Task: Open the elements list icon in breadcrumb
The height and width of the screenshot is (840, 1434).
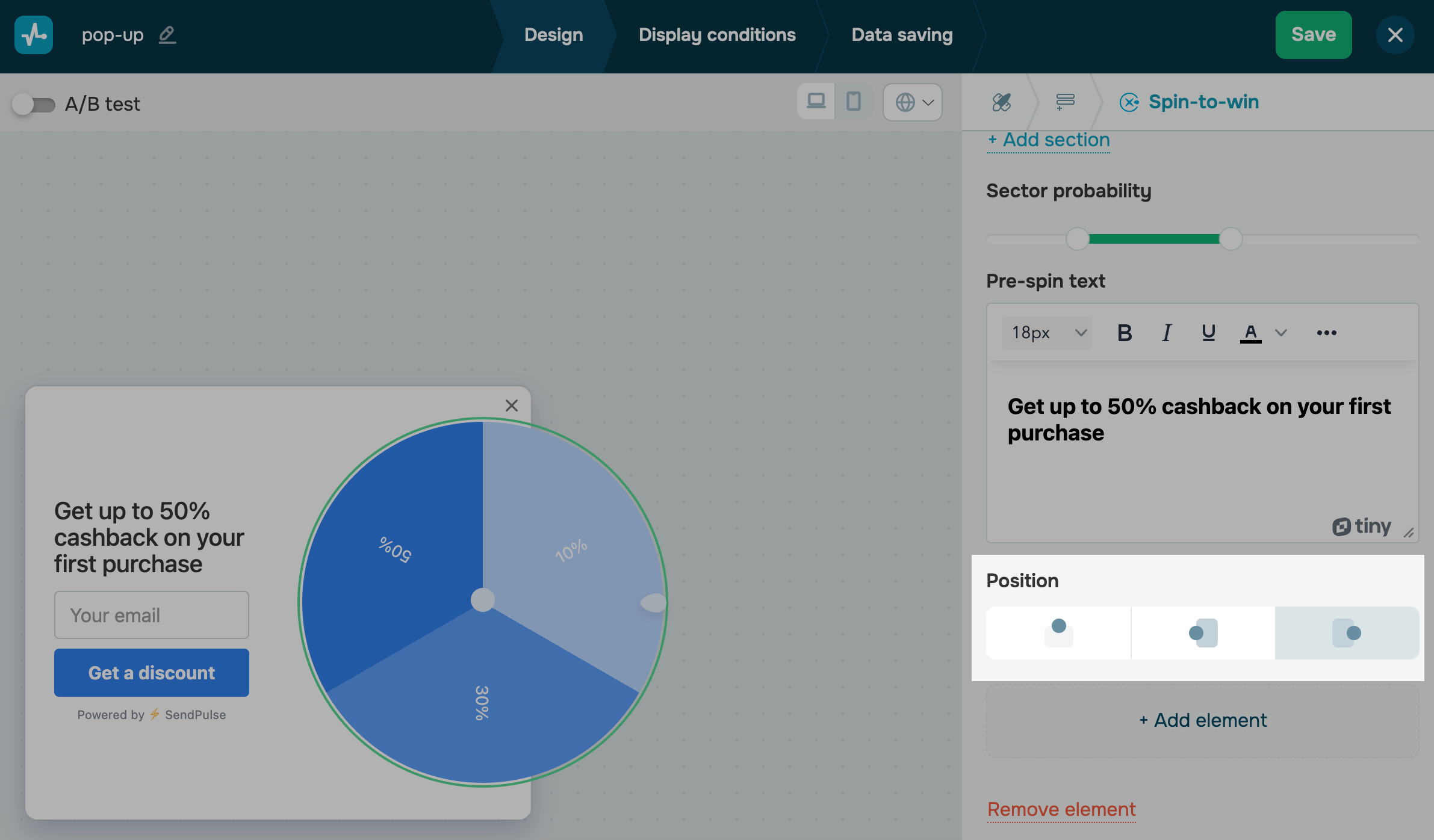Action: point(1065,102)
